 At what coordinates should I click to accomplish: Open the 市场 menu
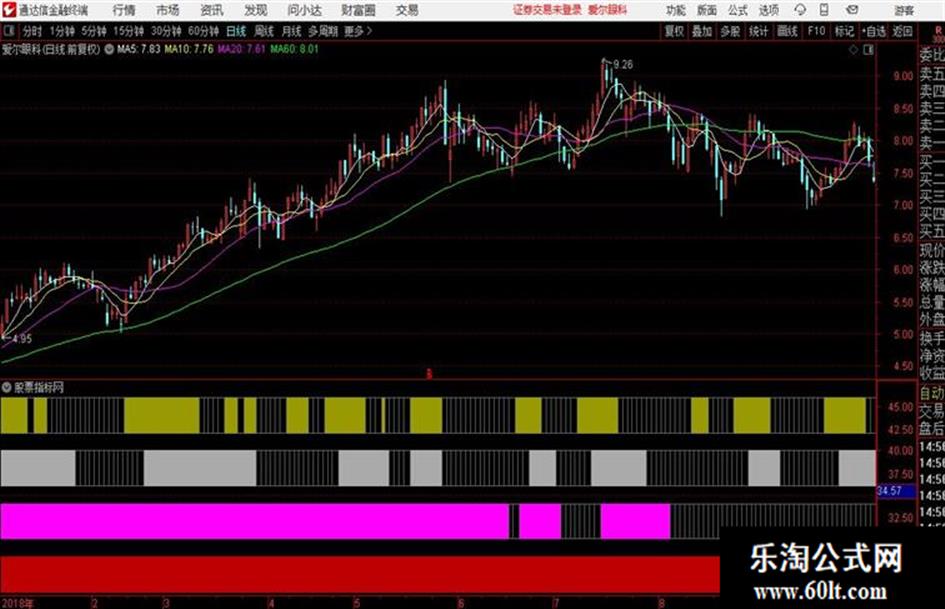tap(168, 10)
